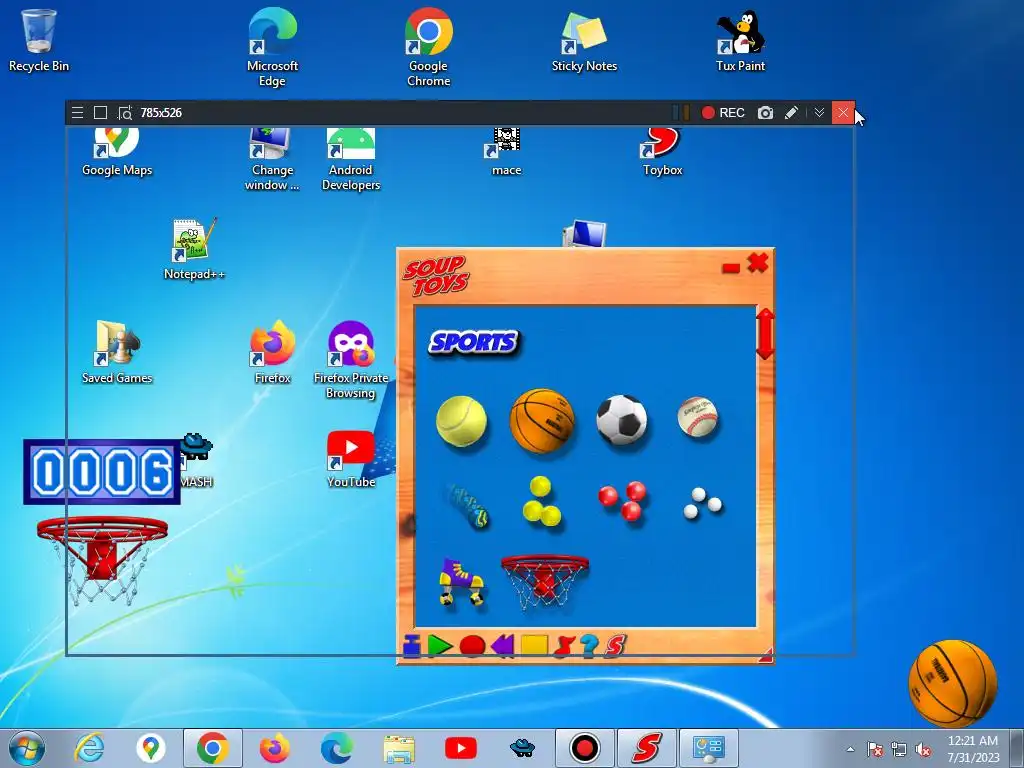Click the green play button in Soup Toys
1024x768 pixels.
click(440, 646)
